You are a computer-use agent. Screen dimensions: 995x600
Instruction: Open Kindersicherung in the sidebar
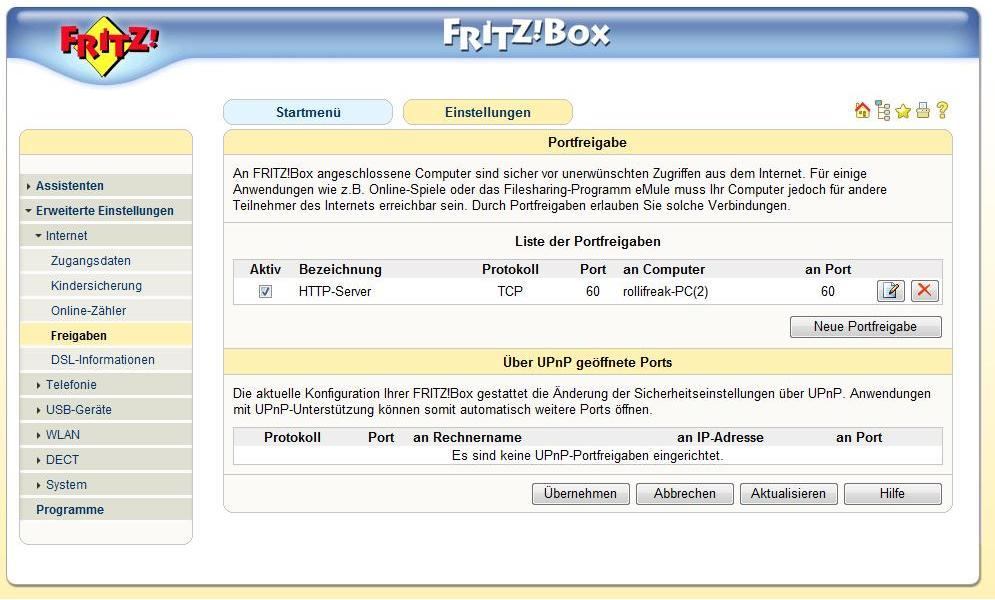click(96, 285)
